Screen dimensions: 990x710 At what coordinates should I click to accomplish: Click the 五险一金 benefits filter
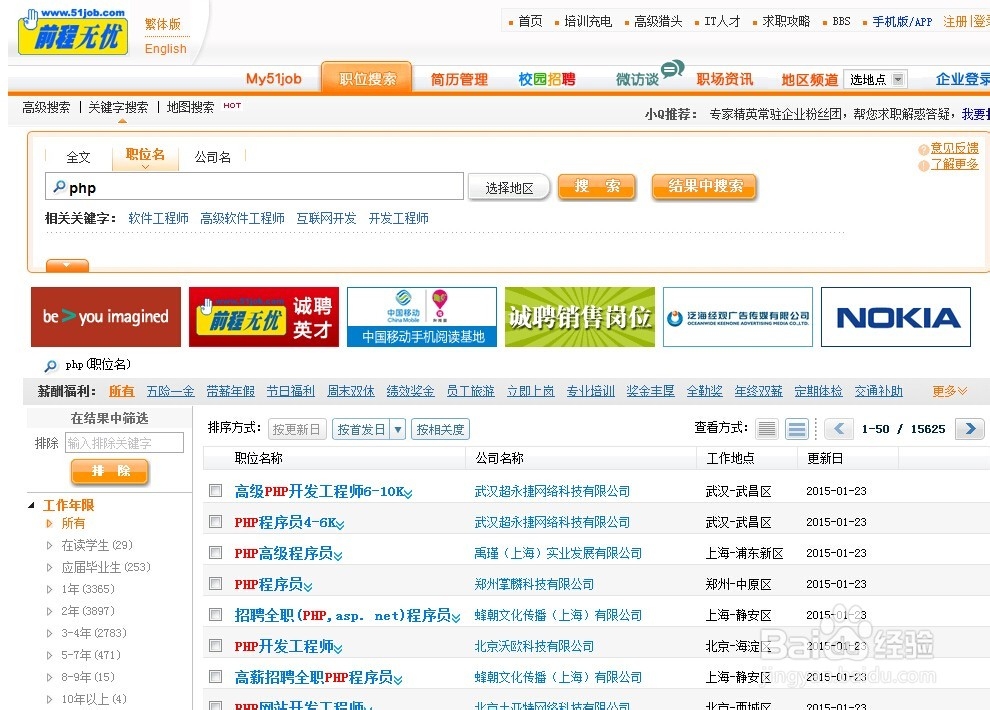(x=170, y=391)
